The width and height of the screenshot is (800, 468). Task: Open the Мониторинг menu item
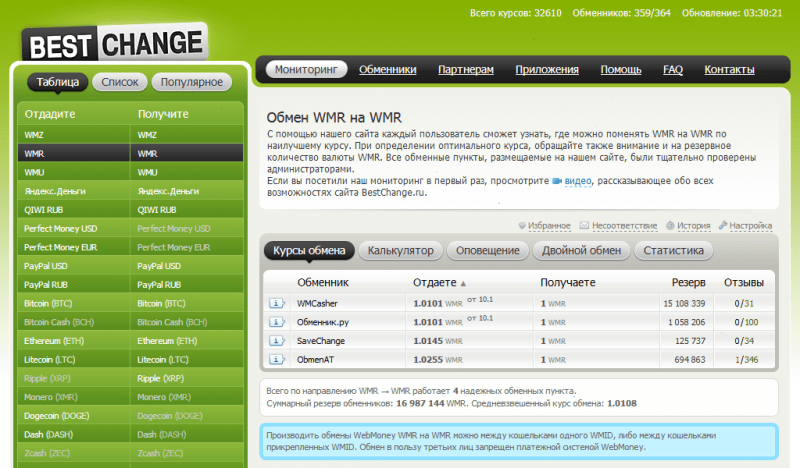pos(306,69)
